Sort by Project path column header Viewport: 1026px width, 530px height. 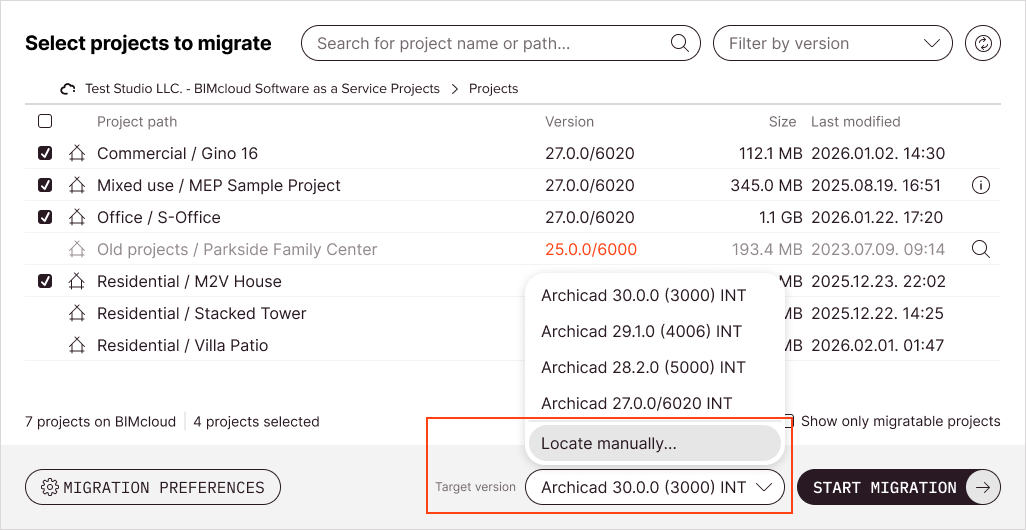(137, 122)
